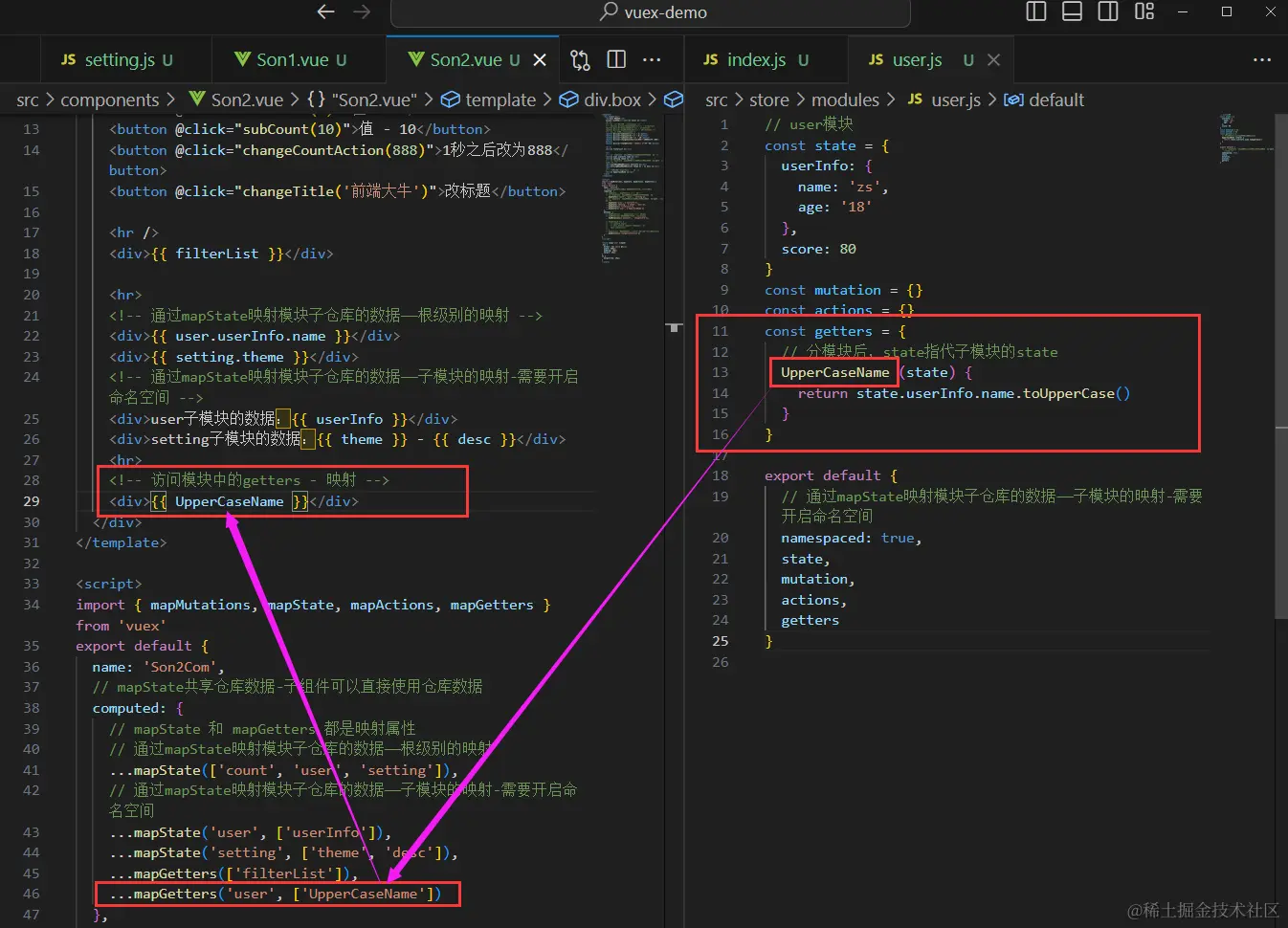Click the 'export default {' line in user.js

pyautogui.click(x=831, y=475)
